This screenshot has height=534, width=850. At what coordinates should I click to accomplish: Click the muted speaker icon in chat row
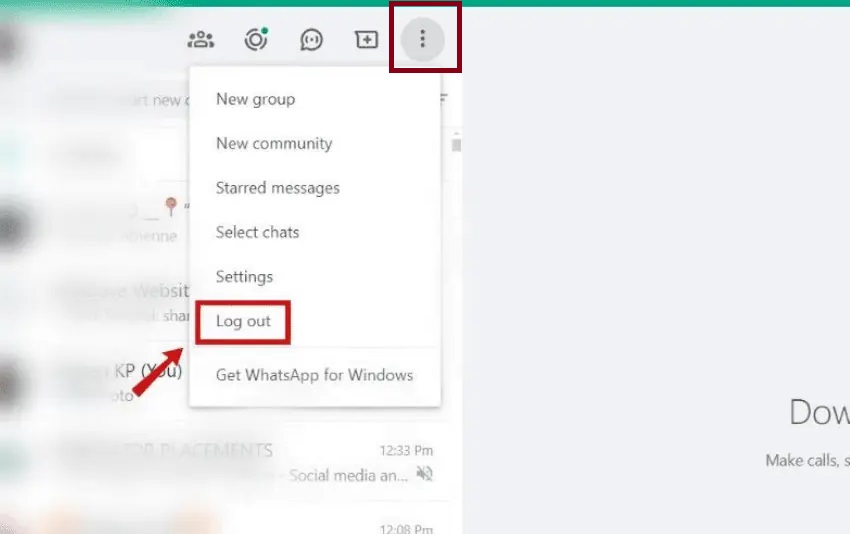click(424, 474)
